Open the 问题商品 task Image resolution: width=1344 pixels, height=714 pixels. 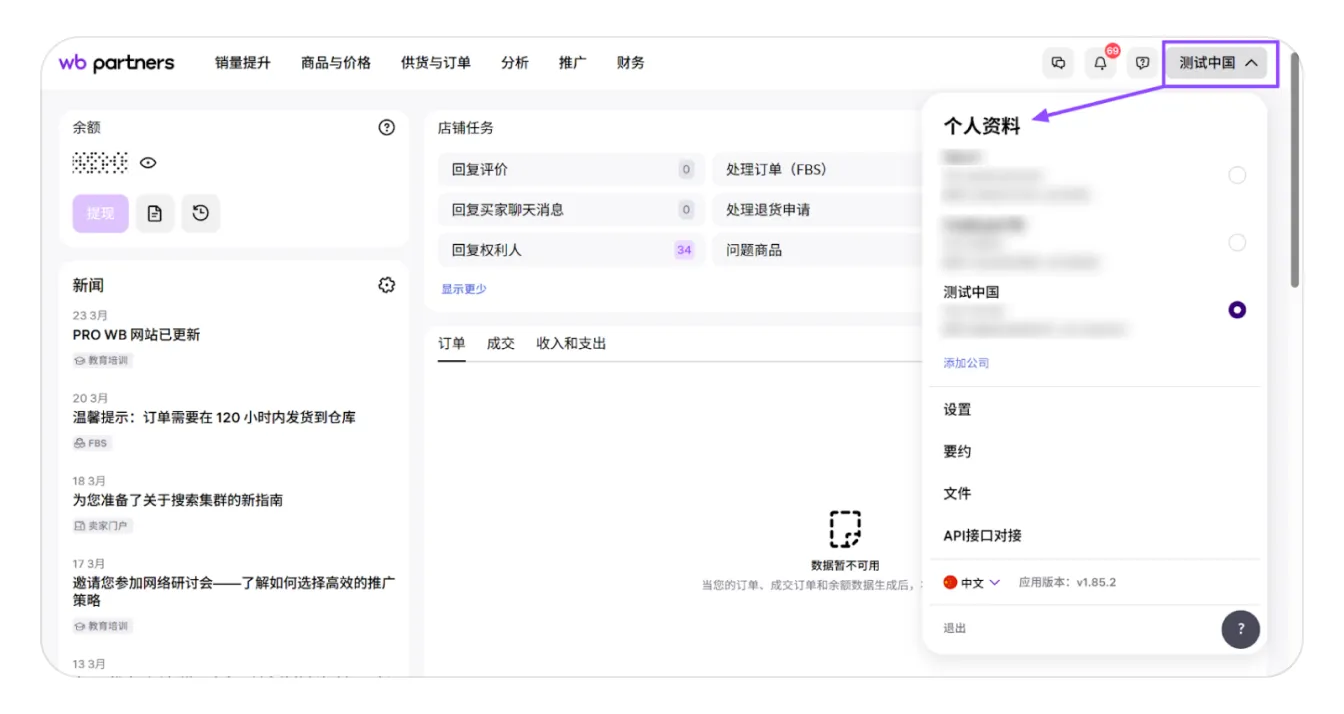pos(818,250)
